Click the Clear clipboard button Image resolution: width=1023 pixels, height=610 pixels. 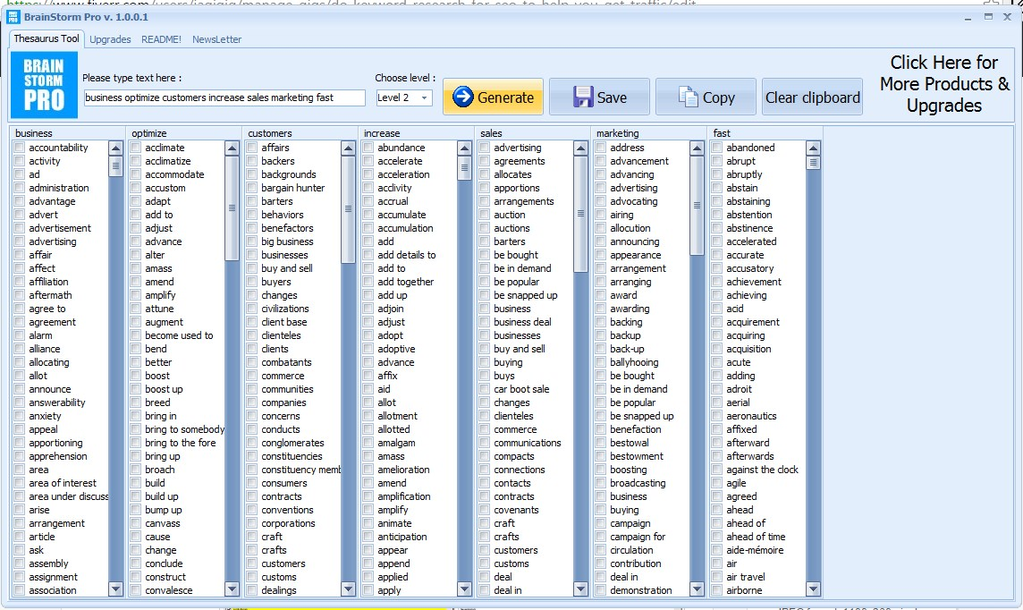point(812,97)
